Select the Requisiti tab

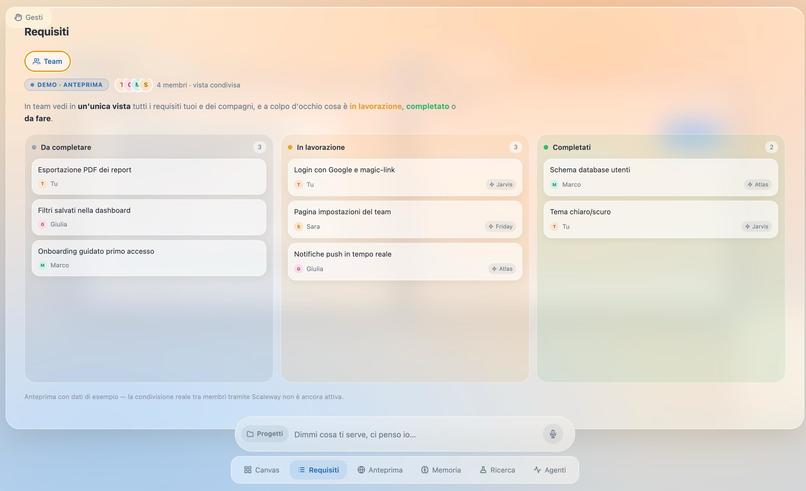click(x=318, y=470)
